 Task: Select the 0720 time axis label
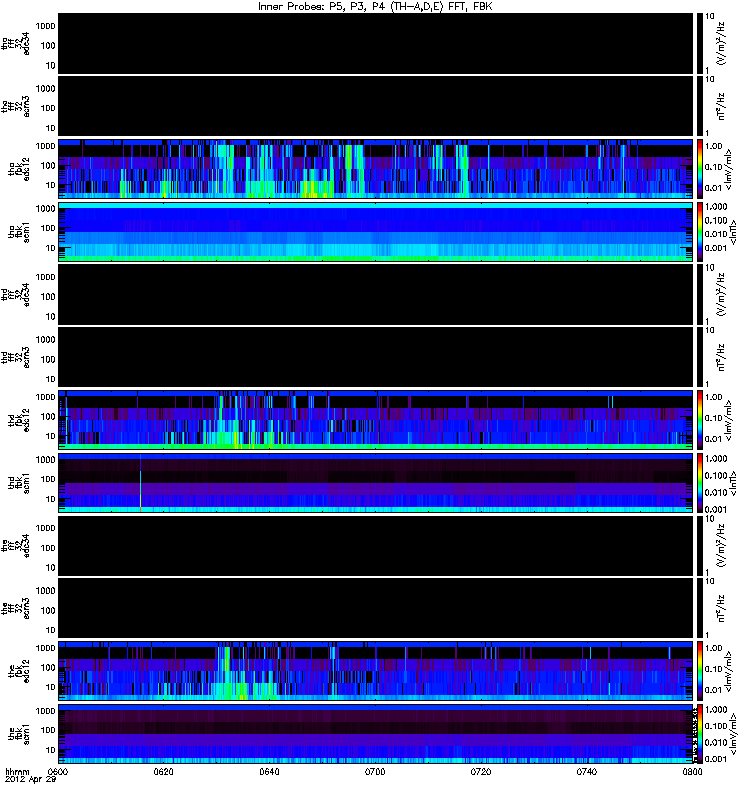coord(481,771)
